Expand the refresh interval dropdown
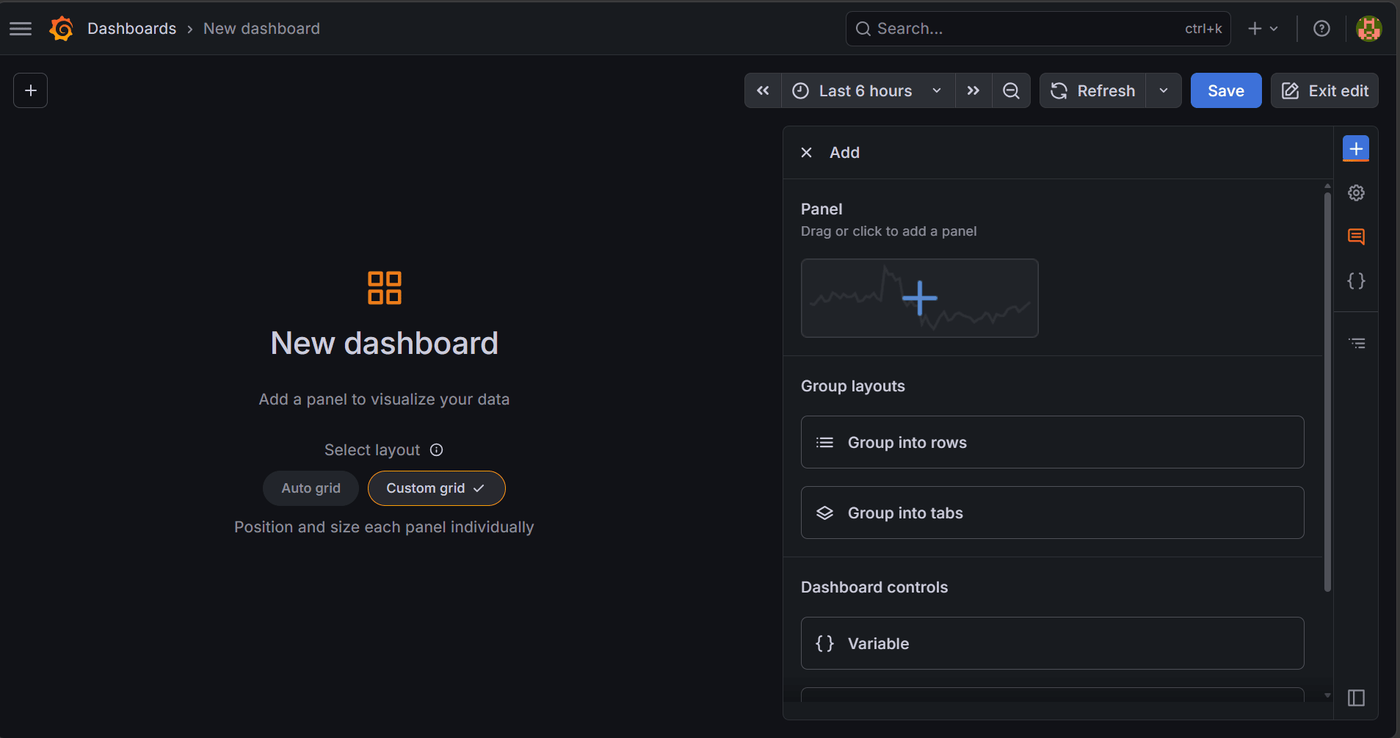The height and width of the screenshot is (738, 1400). click(1163, 91)
